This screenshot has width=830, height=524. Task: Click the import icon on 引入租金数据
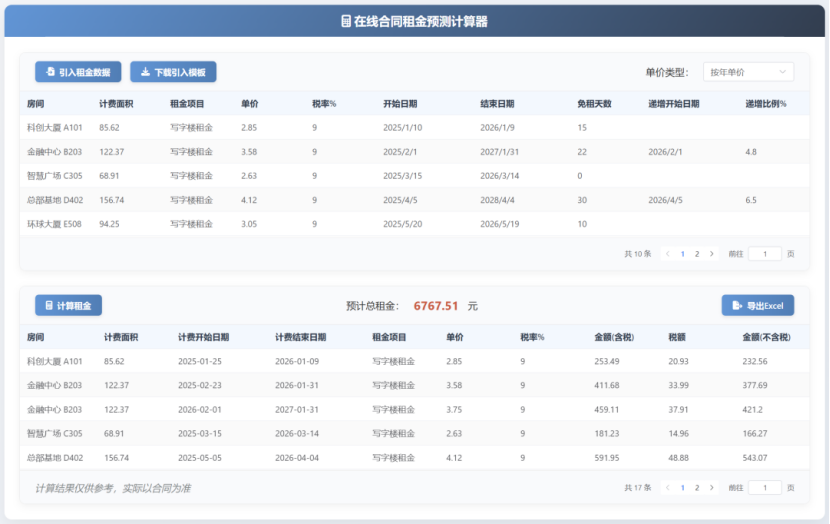50,73
